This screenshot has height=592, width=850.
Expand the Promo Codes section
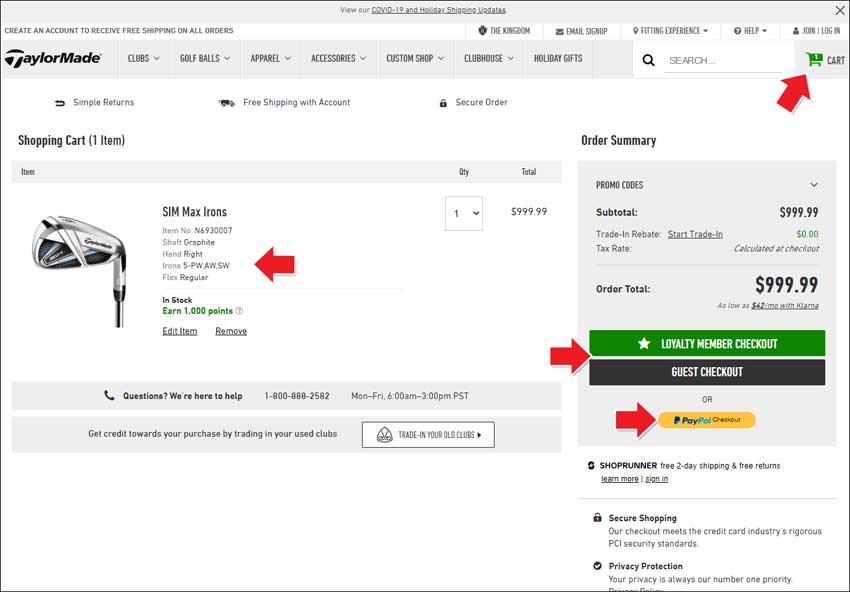coord(707,185)
